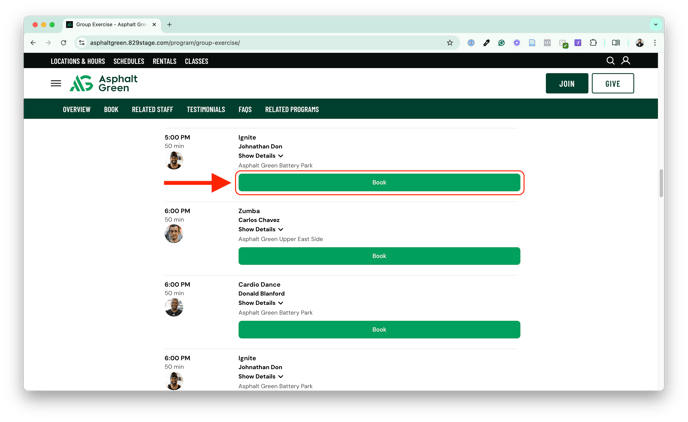Jump to the Related Programs section
688x422 pixels.
pyautogui.click(x=292, y=109)
